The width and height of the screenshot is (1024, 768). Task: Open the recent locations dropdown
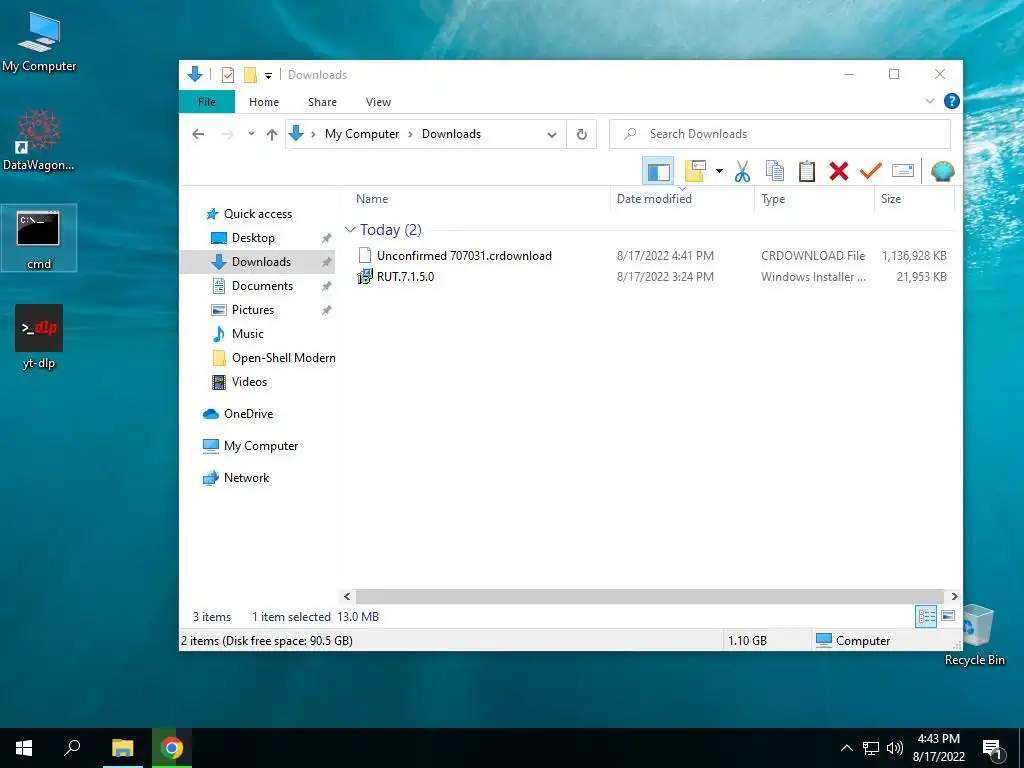pos(251,134)
